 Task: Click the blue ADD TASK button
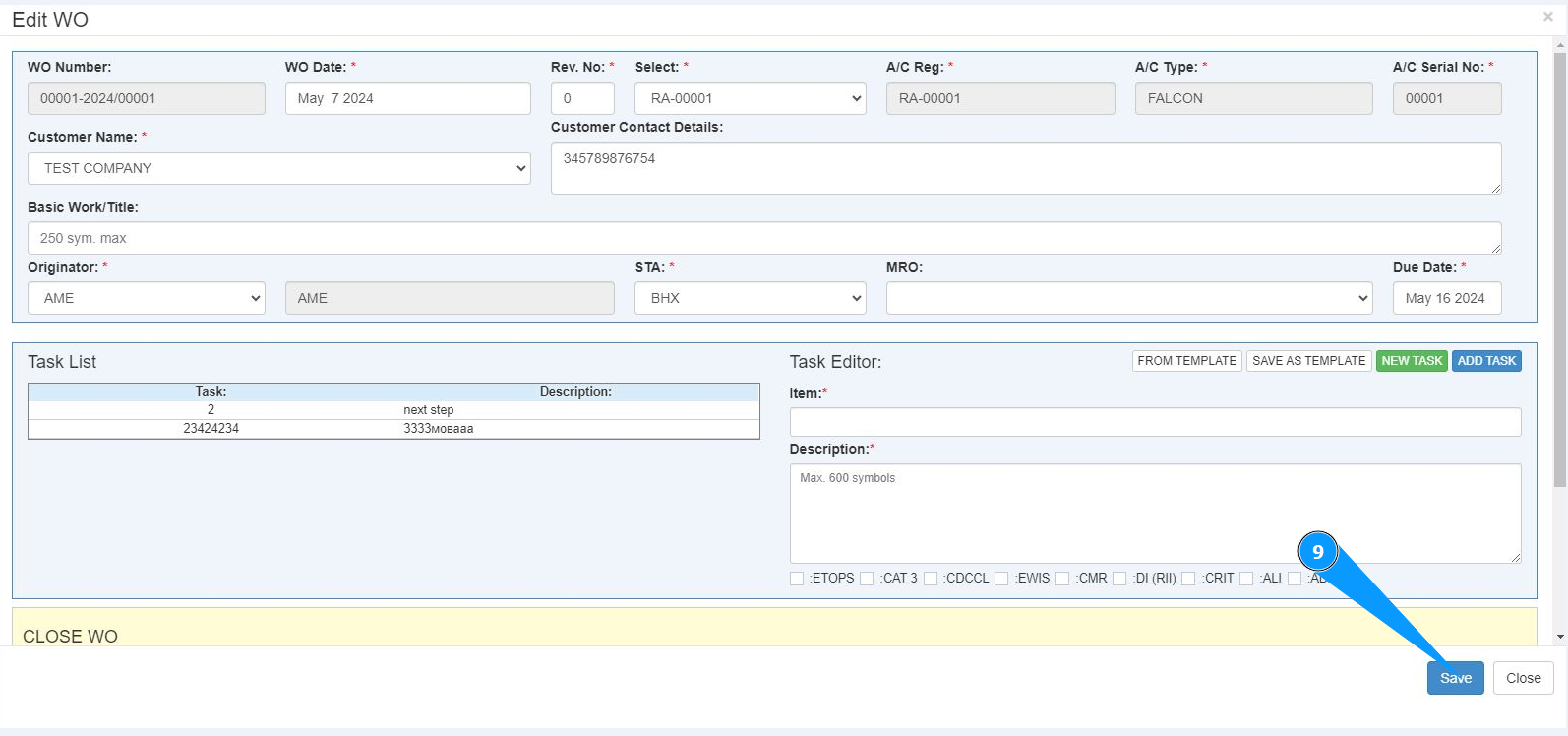1485,361
